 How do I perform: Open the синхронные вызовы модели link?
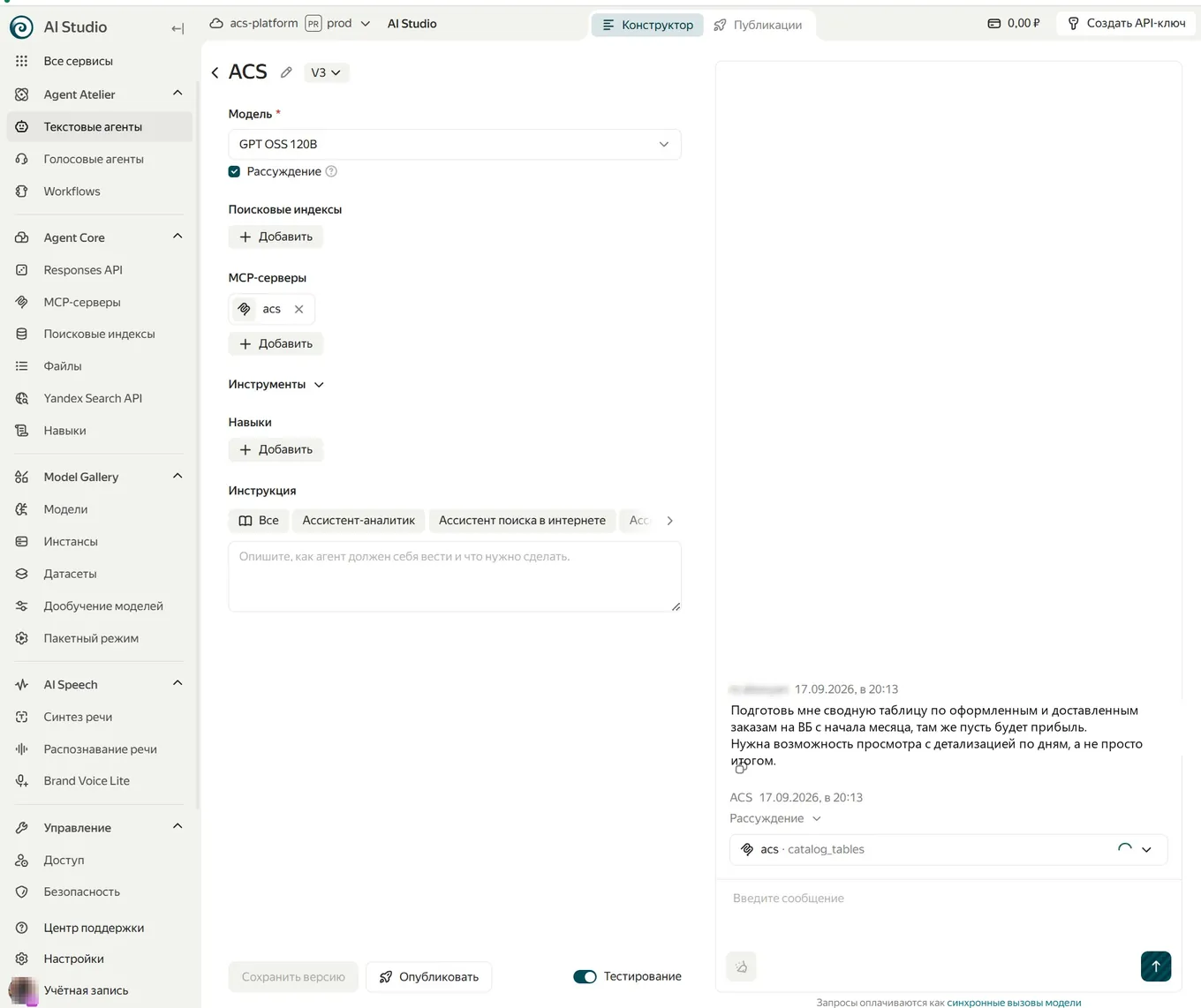coord(1014,1002)
